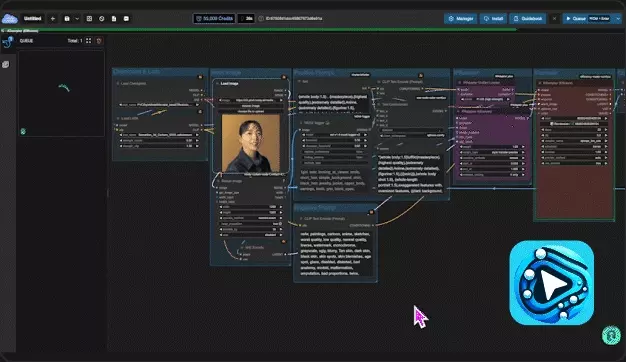Edit the concatenated positive prompt text box

[410, 174]
